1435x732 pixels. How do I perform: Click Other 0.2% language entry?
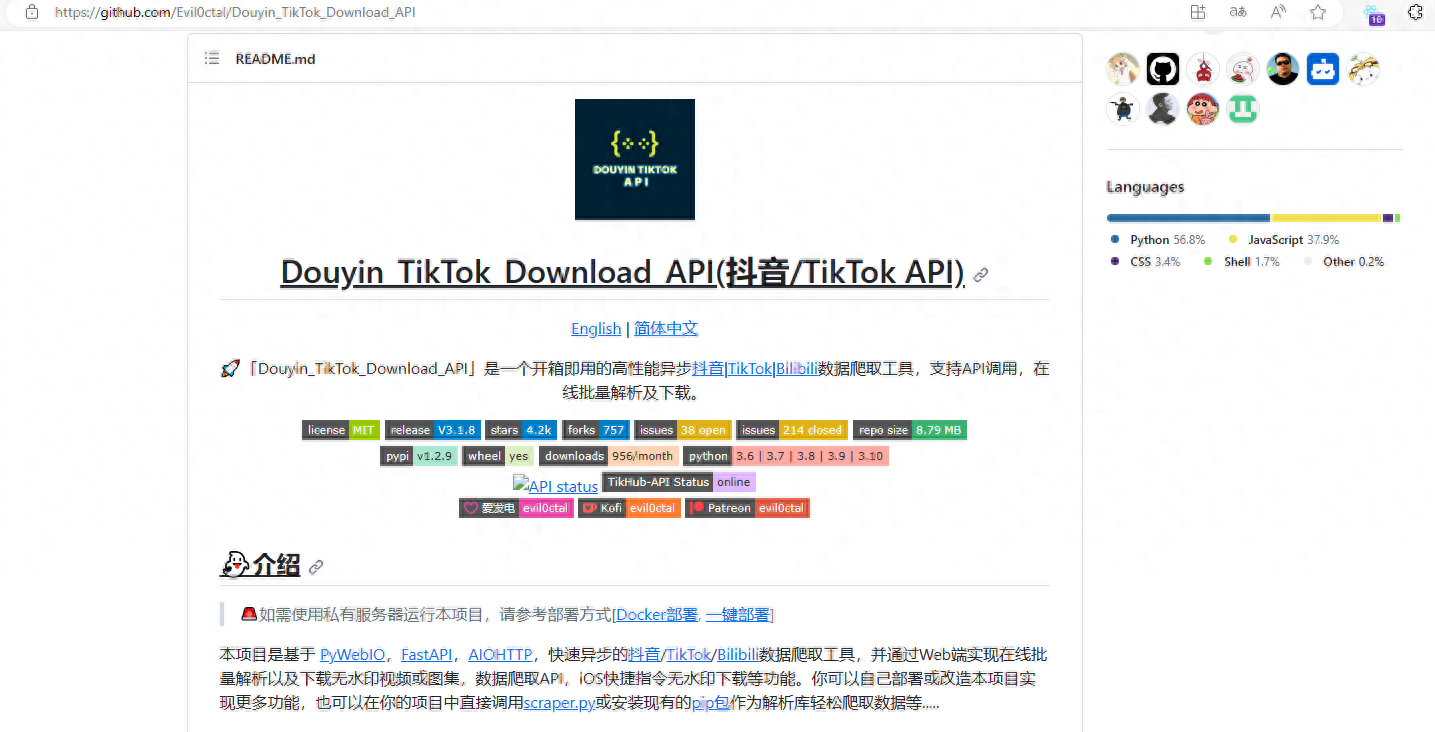[x=1345, y=262]
